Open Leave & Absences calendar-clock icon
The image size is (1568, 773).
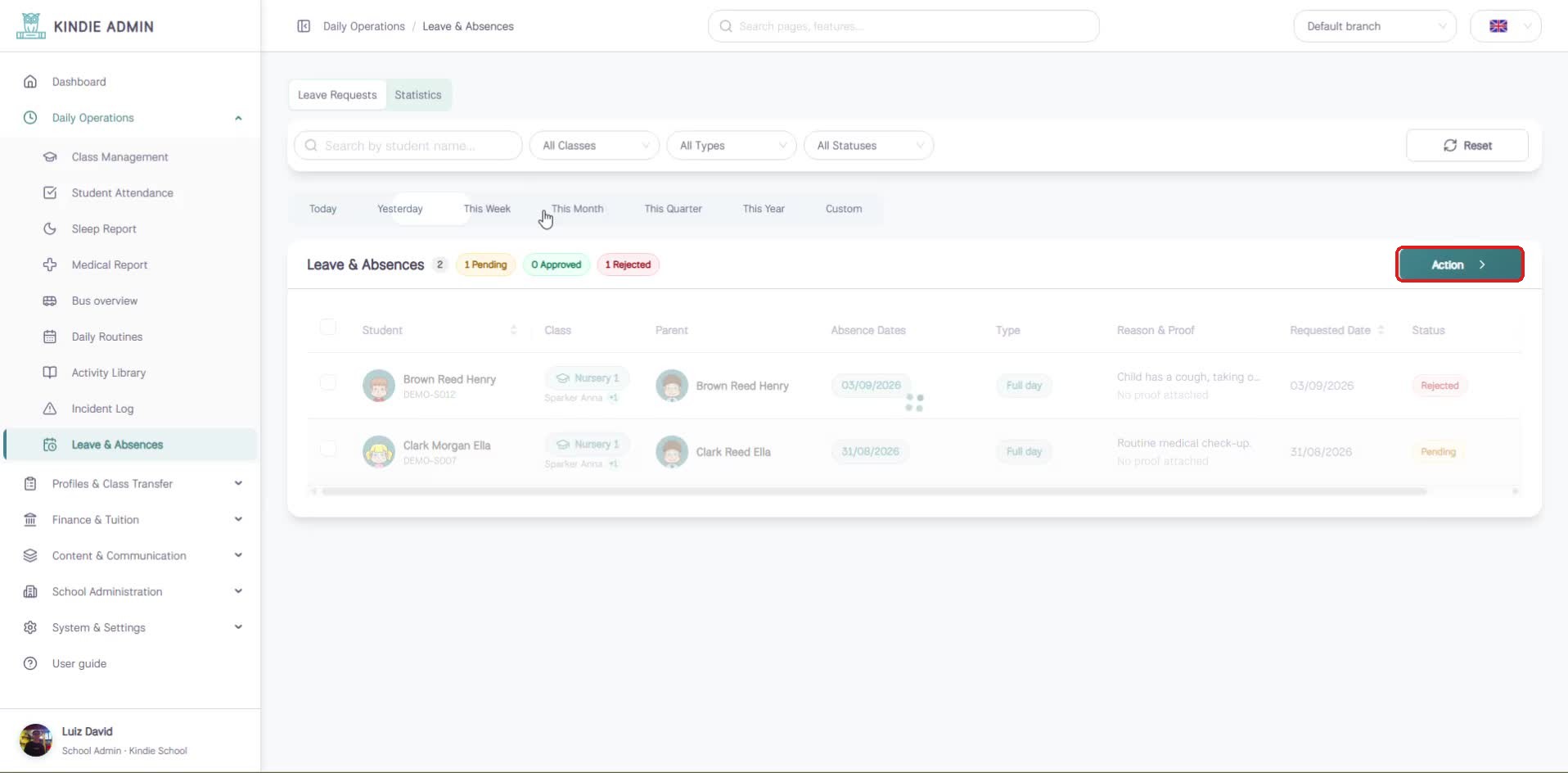coord(50,445)
